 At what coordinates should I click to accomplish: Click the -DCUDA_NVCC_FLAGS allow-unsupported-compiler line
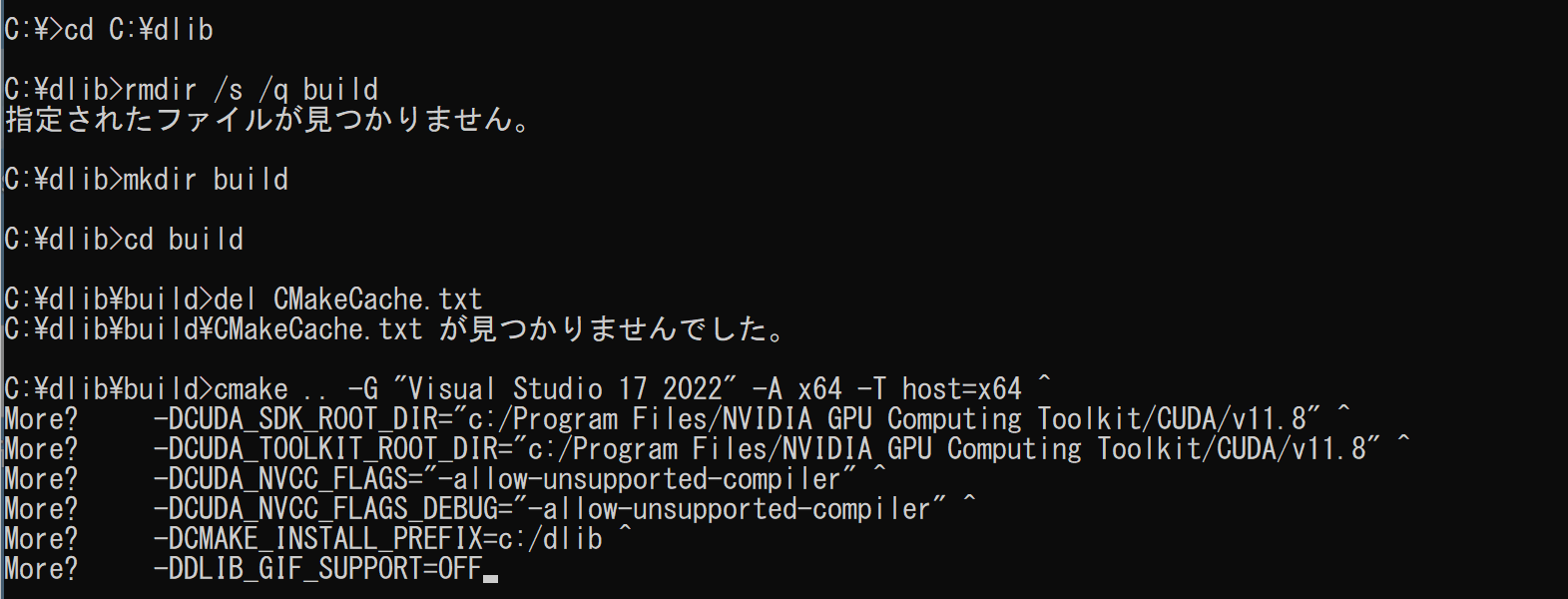click(506, 479)
